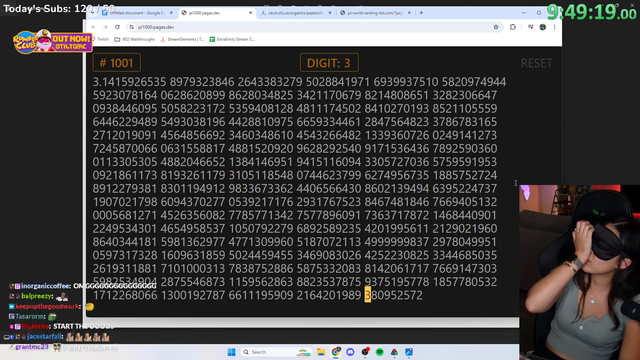Open the Chrome three-dot menu
Screen dimensions: 640x360
click(x=554, y=27)
